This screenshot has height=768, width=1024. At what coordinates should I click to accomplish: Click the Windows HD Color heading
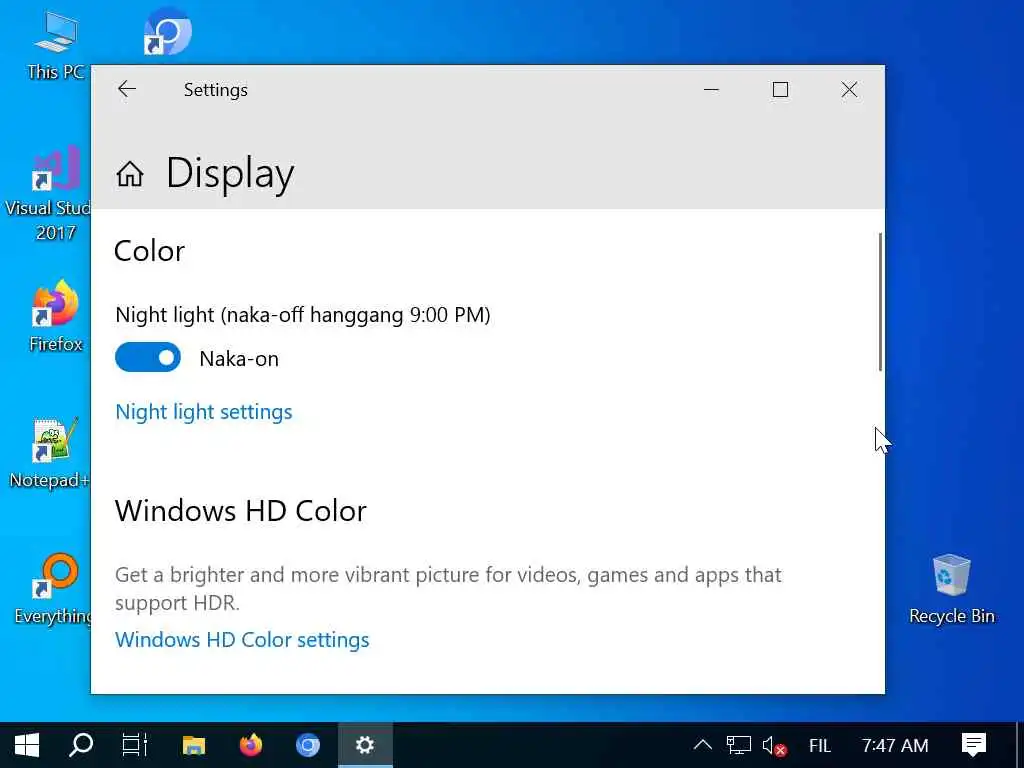point(241,511)
